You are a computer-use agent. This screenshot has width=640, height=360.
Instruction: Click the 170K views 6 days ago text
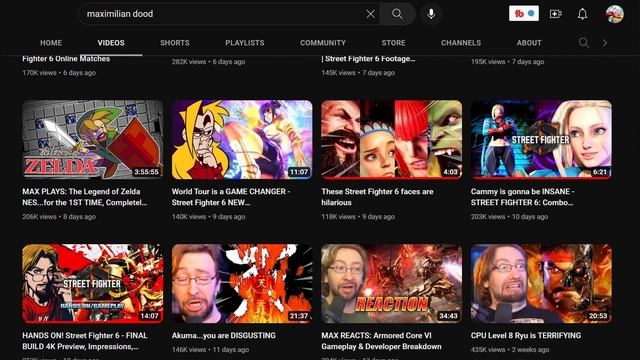coord(59,73)
